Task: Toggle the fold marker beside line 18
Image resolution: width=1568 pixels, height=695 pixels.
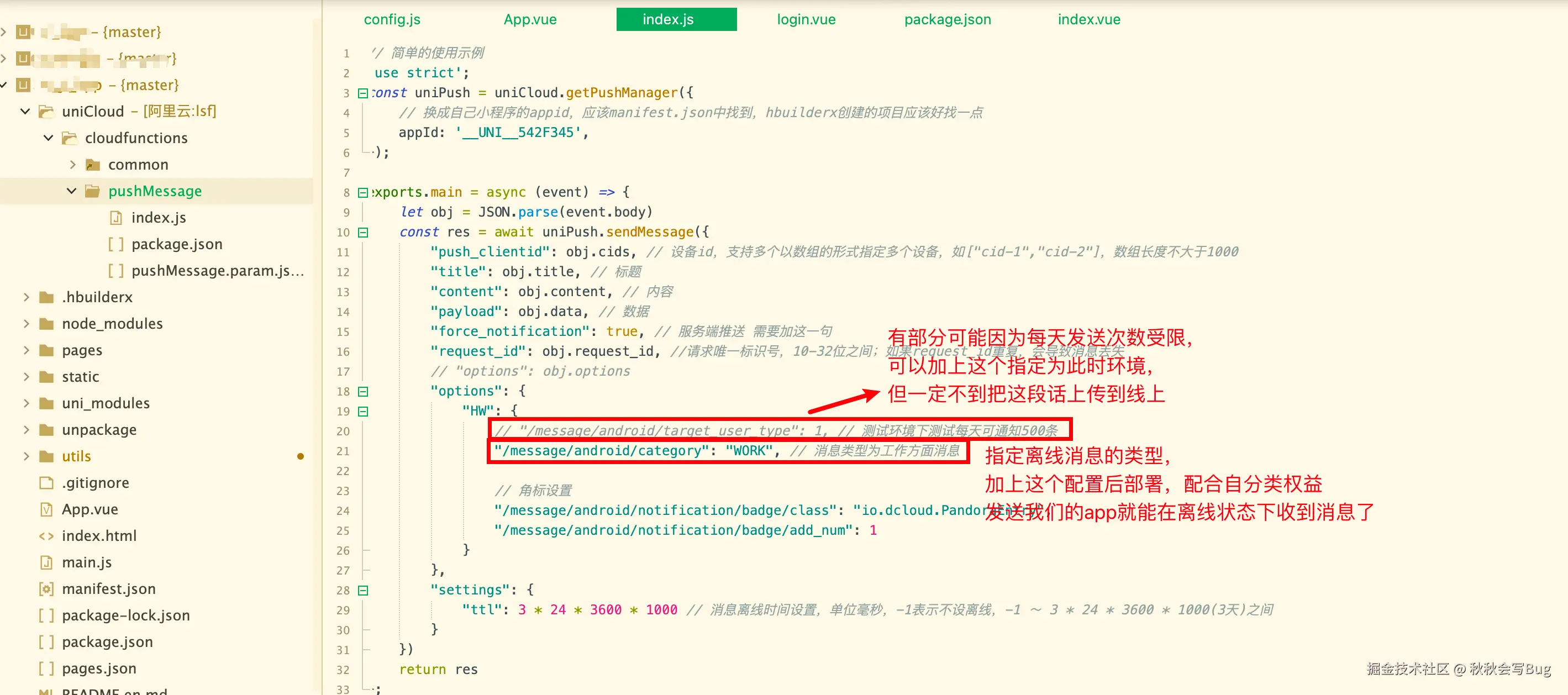Action: pyautogui.click(x=363, y=391)
